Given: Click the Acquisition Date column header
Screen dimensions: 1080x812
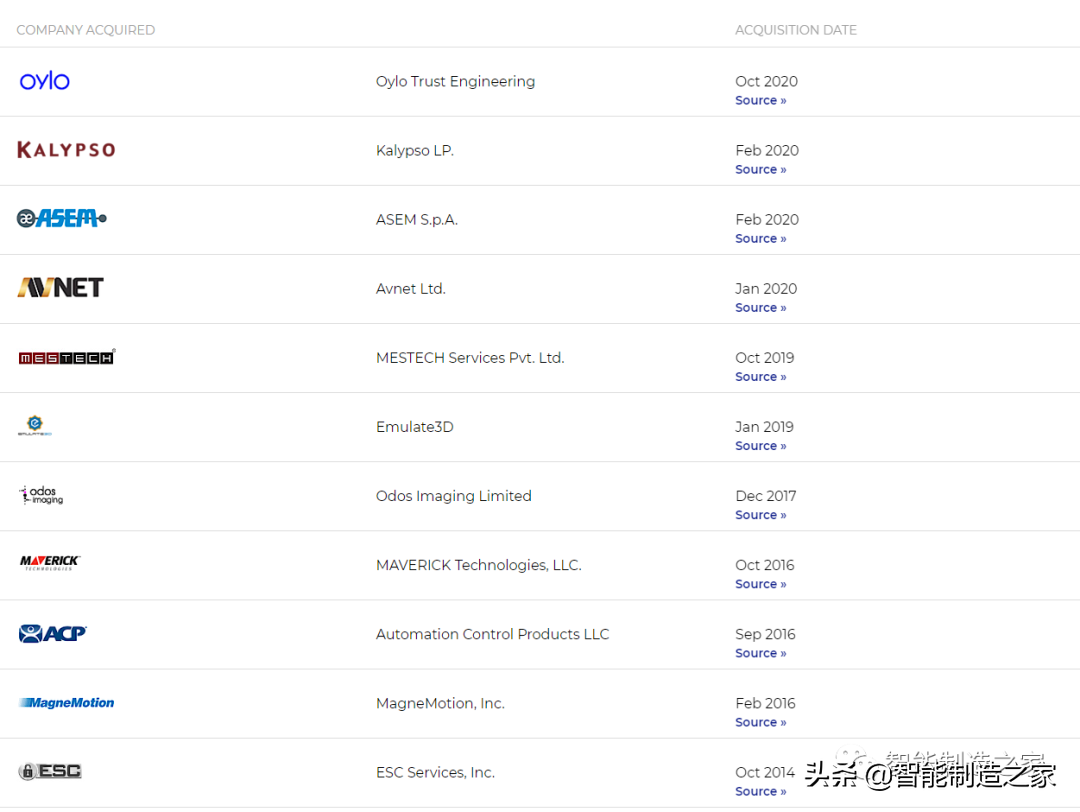Looking at the screenshot, I should coord(795,30).
